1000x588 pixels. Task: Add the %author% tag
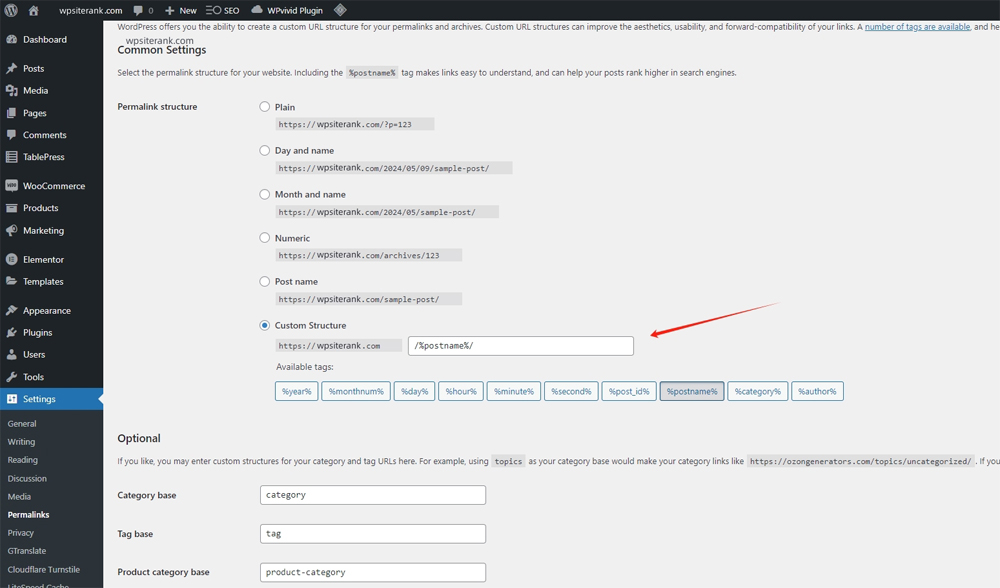pyautogui.click(x=817, y=391)
